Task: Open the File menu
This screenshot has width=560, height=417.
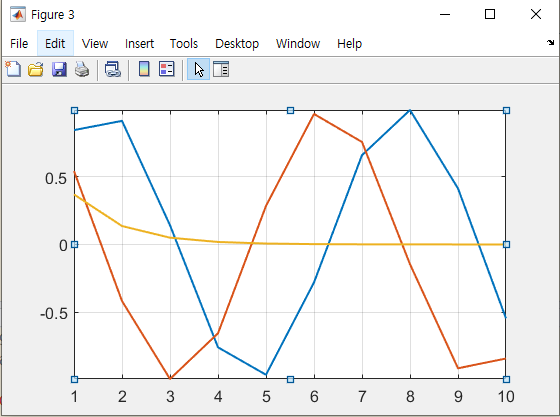Action: point(19,44)
